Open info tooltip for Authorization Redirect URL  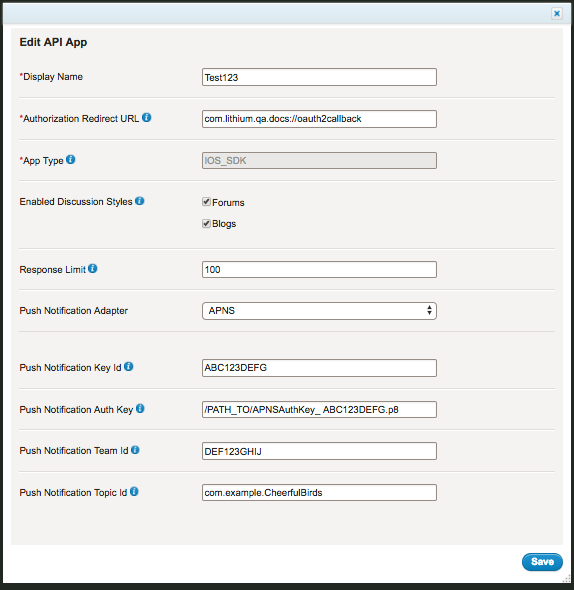click(x=146, y=118)
